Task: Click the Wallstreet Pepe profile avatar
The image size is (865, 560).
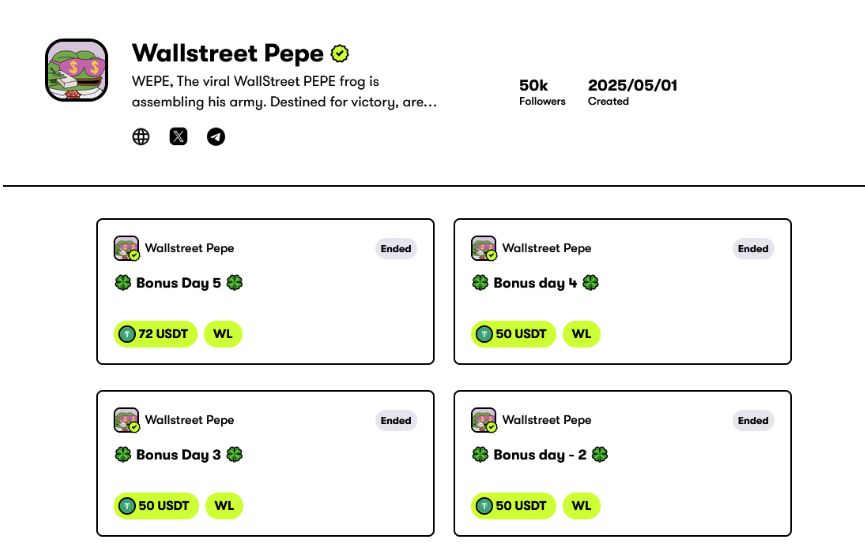Action: tap(77, 70)
